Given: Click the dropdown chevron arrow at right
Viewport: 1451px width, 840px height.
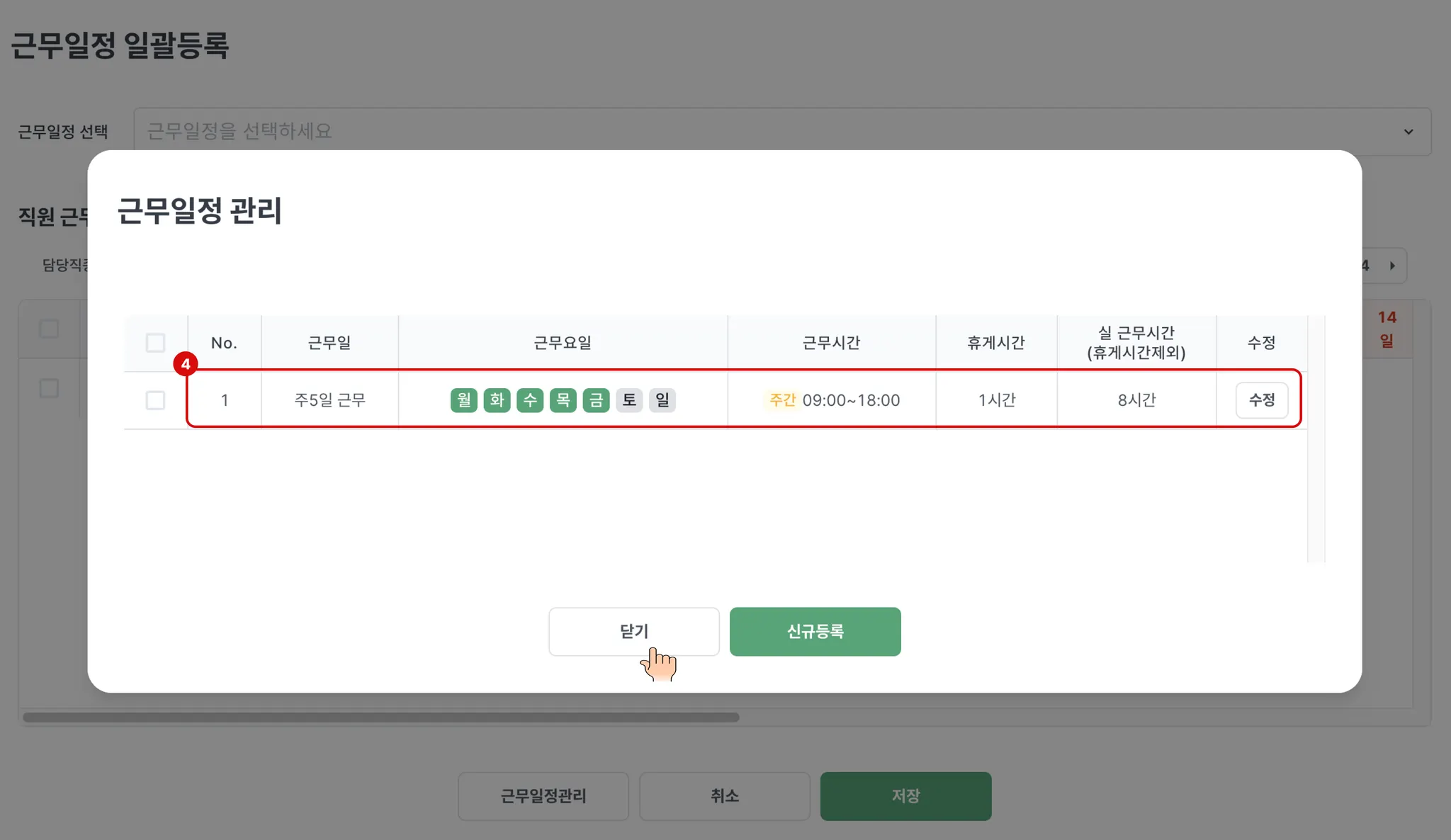Looking at the screenshot, I should 1408,132.
